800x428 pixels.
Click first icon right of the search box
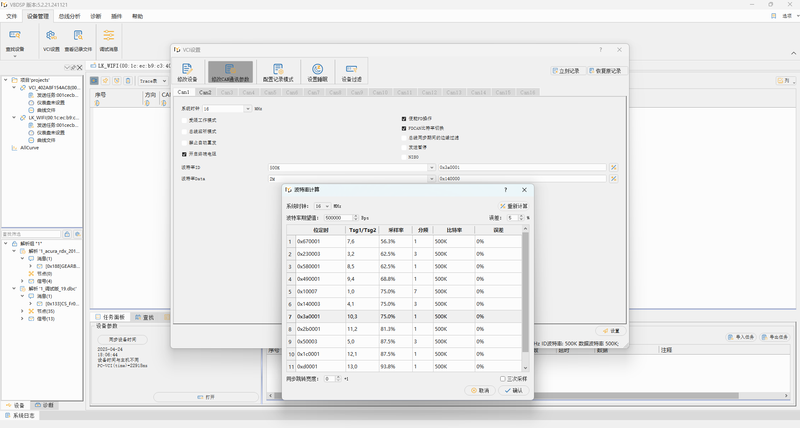coord(67,234)
